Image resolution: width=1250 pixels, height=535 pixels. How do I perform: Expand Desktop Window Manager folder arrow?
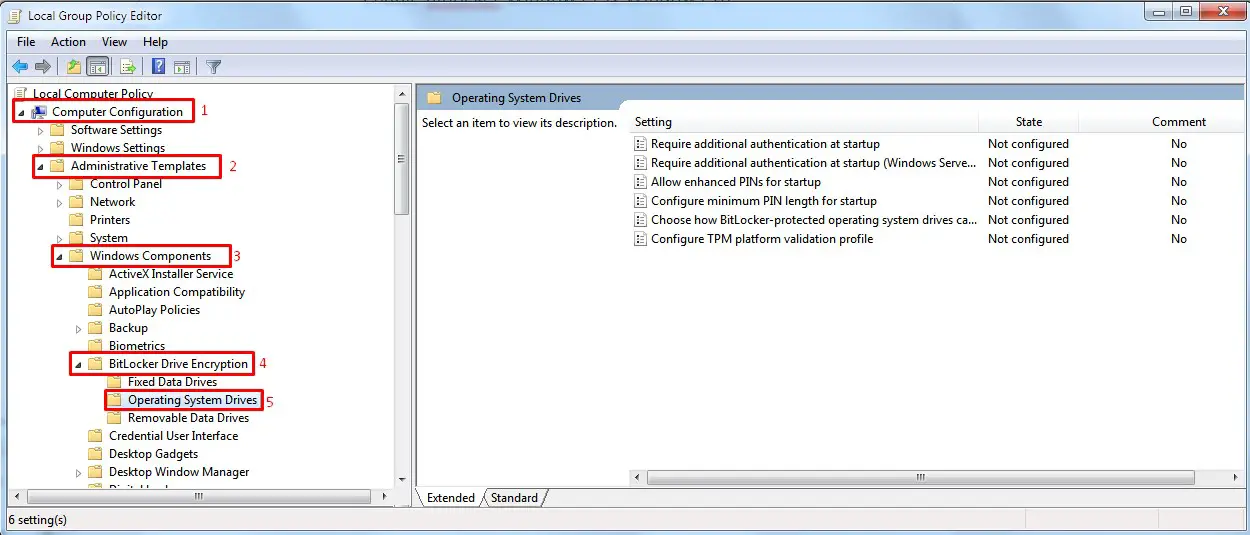[79, 472]
